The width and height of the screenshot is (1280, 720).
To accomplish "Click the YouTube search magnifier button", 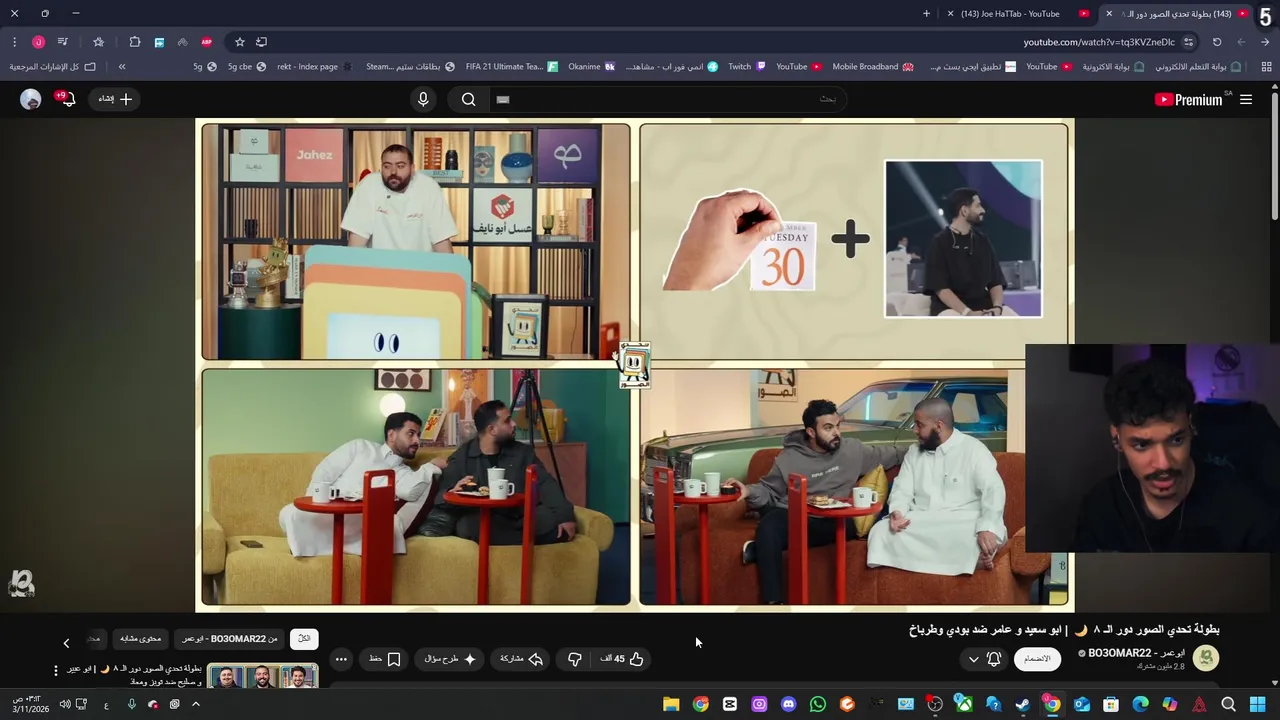I will pyautogui.click(x=468, y=99).
